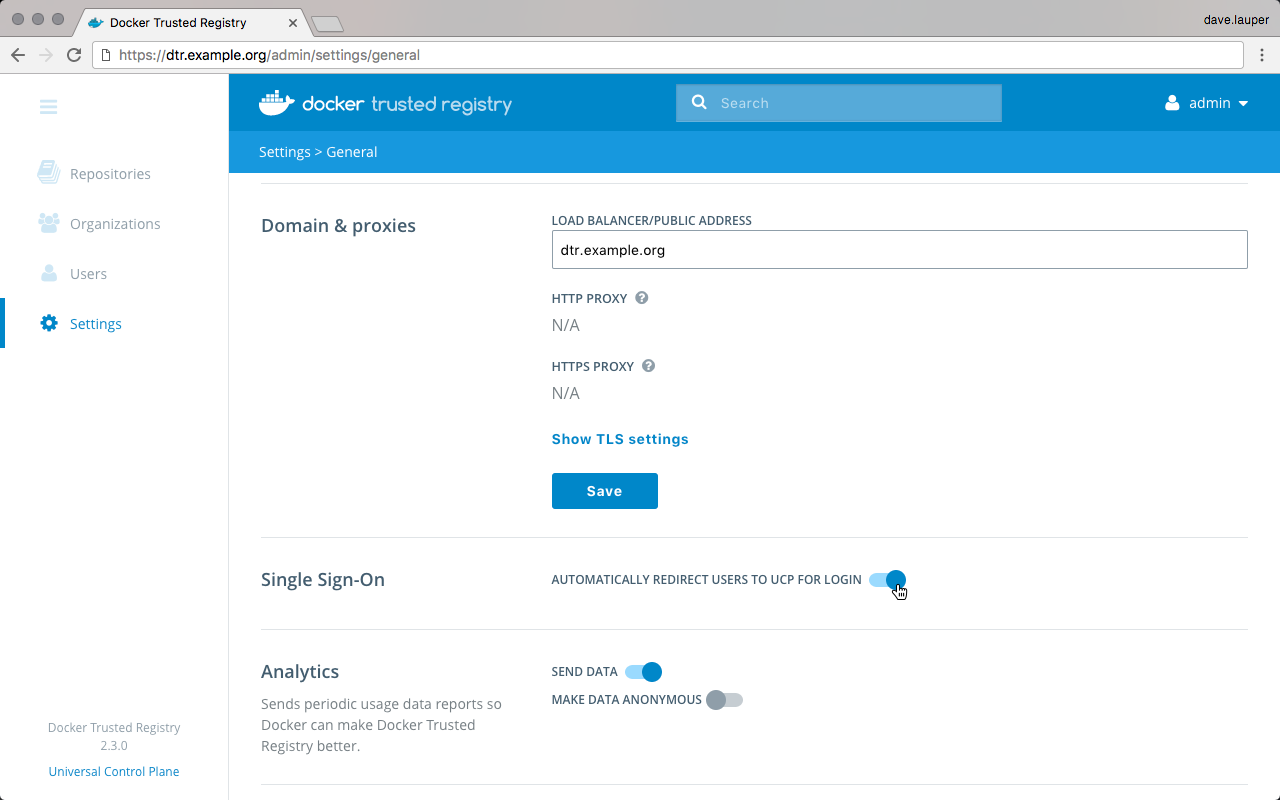Disable automatic redirect to UCP login toggle
The image size is (1280, 800).
(x=887, y=580)
